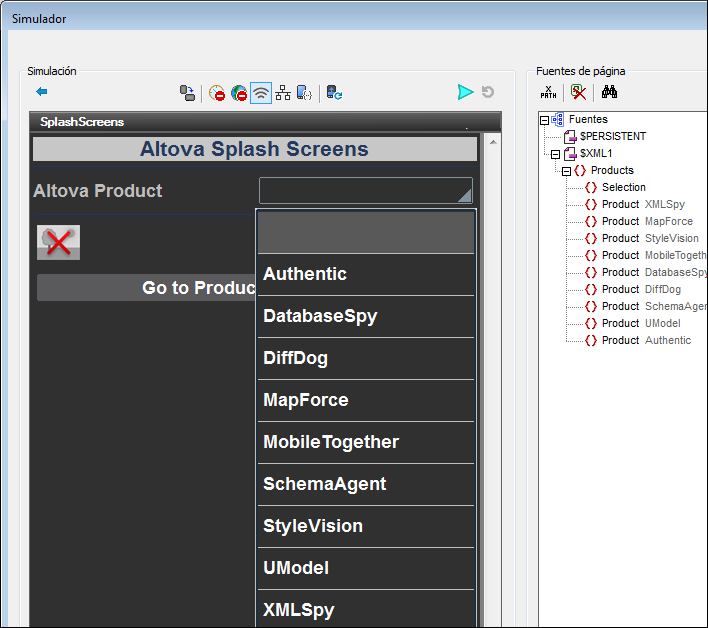Collapse the $XML1 tree node

tap(555, 154)
